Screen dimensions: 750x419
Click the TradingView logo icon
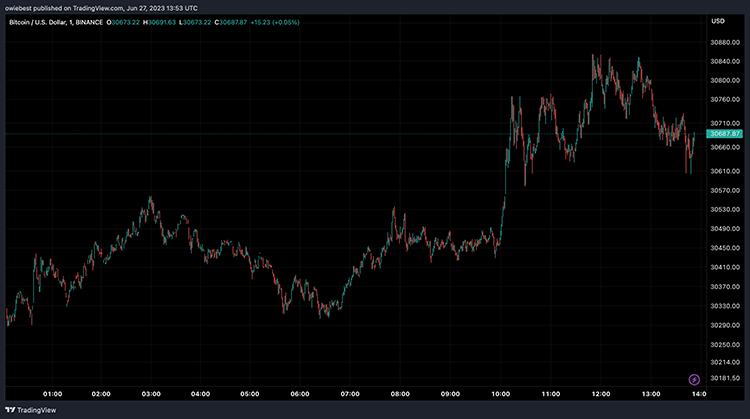(x=10, y=410)
